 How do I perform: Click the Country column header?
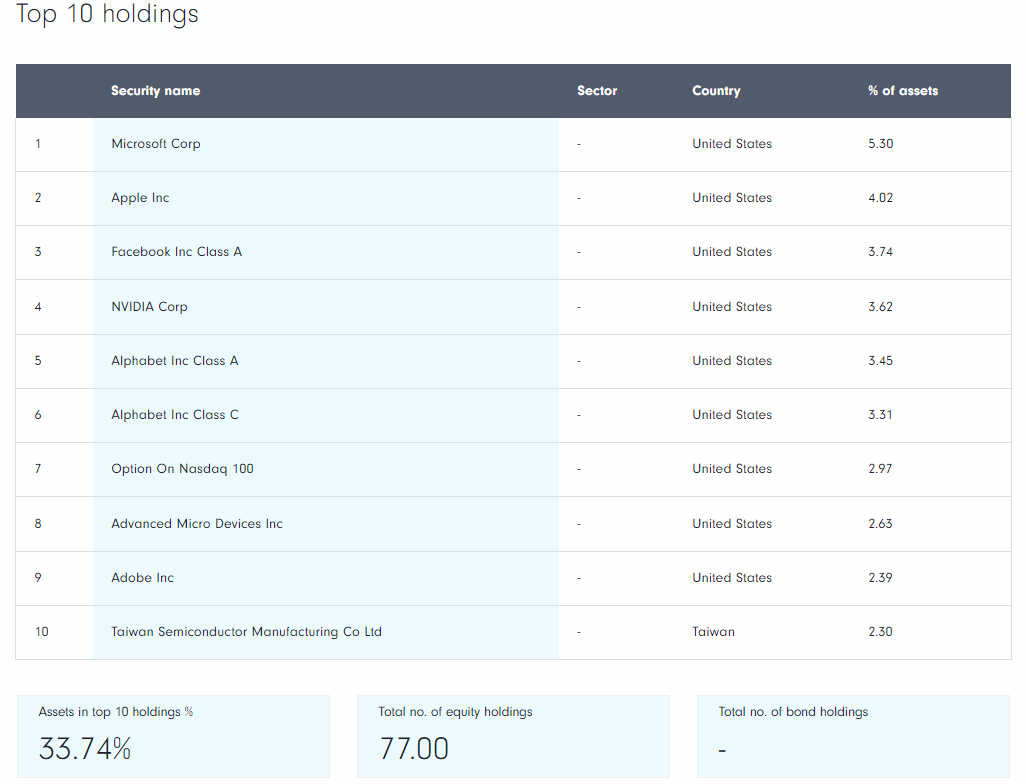[716, 91]
